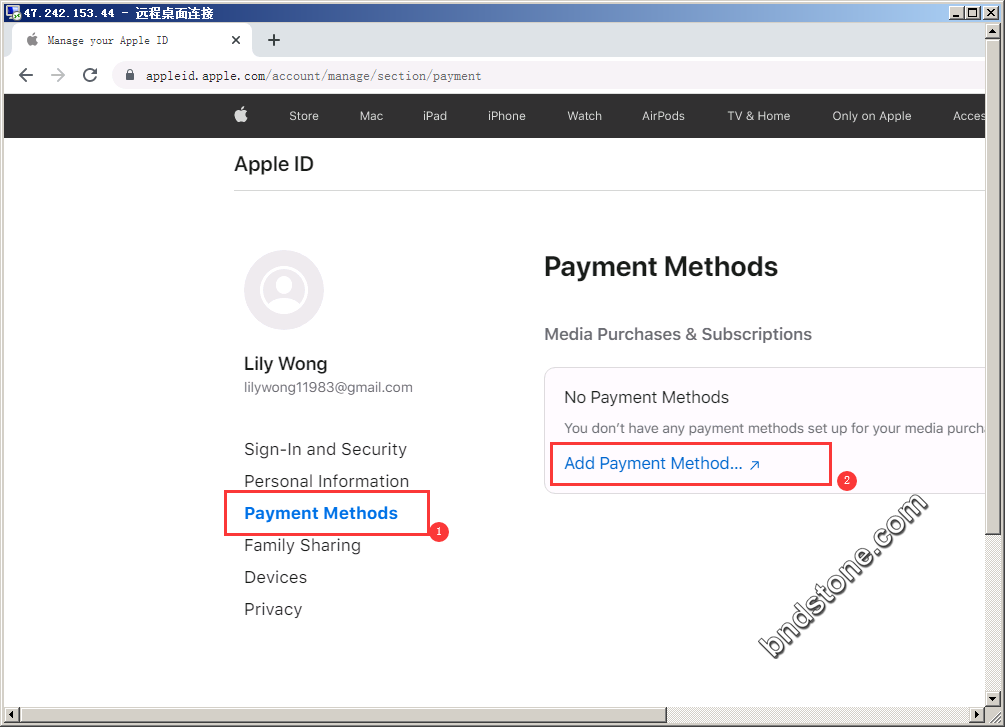The width and height of the screenshot is (1005, 727).
Task: Click the Apple ID page heading
Action: coord(274,164)
